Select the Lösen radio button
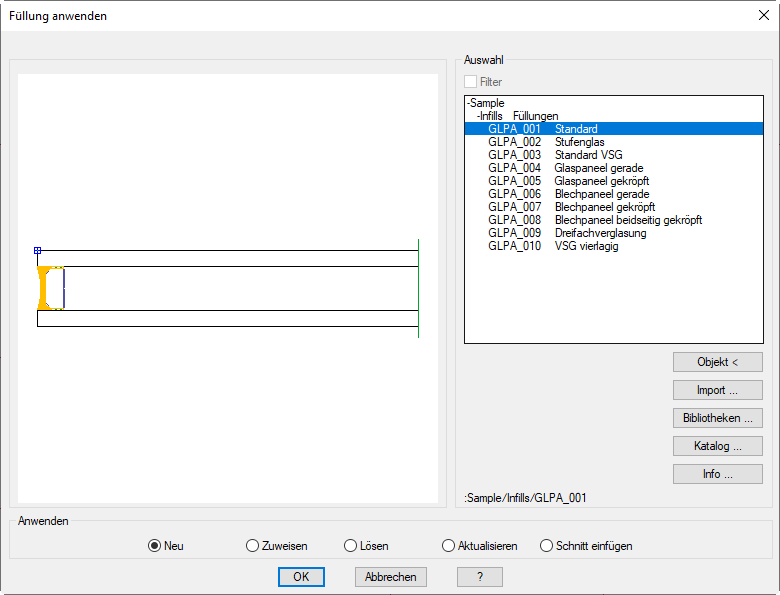 pos(350,546)
